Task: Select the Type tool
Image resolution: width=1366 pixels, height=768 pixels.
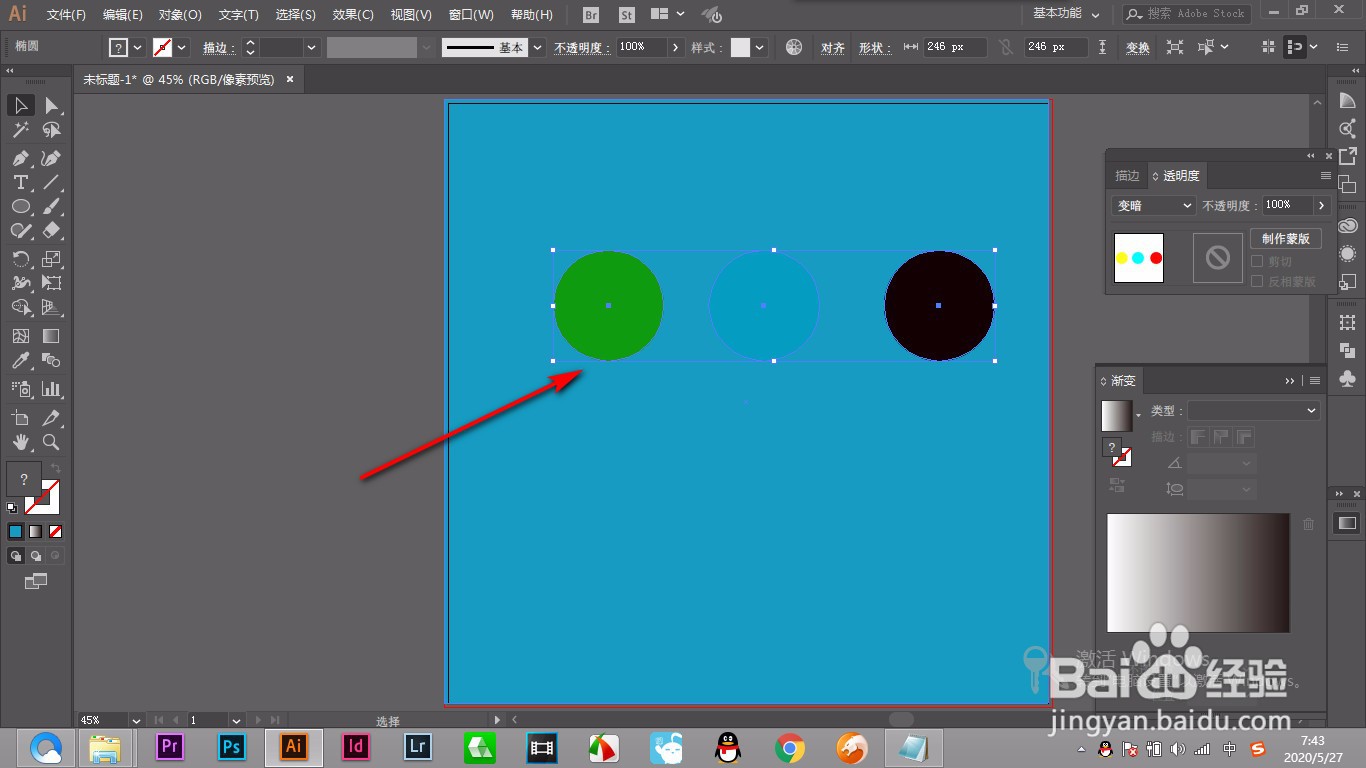Action: pos(21,182)
